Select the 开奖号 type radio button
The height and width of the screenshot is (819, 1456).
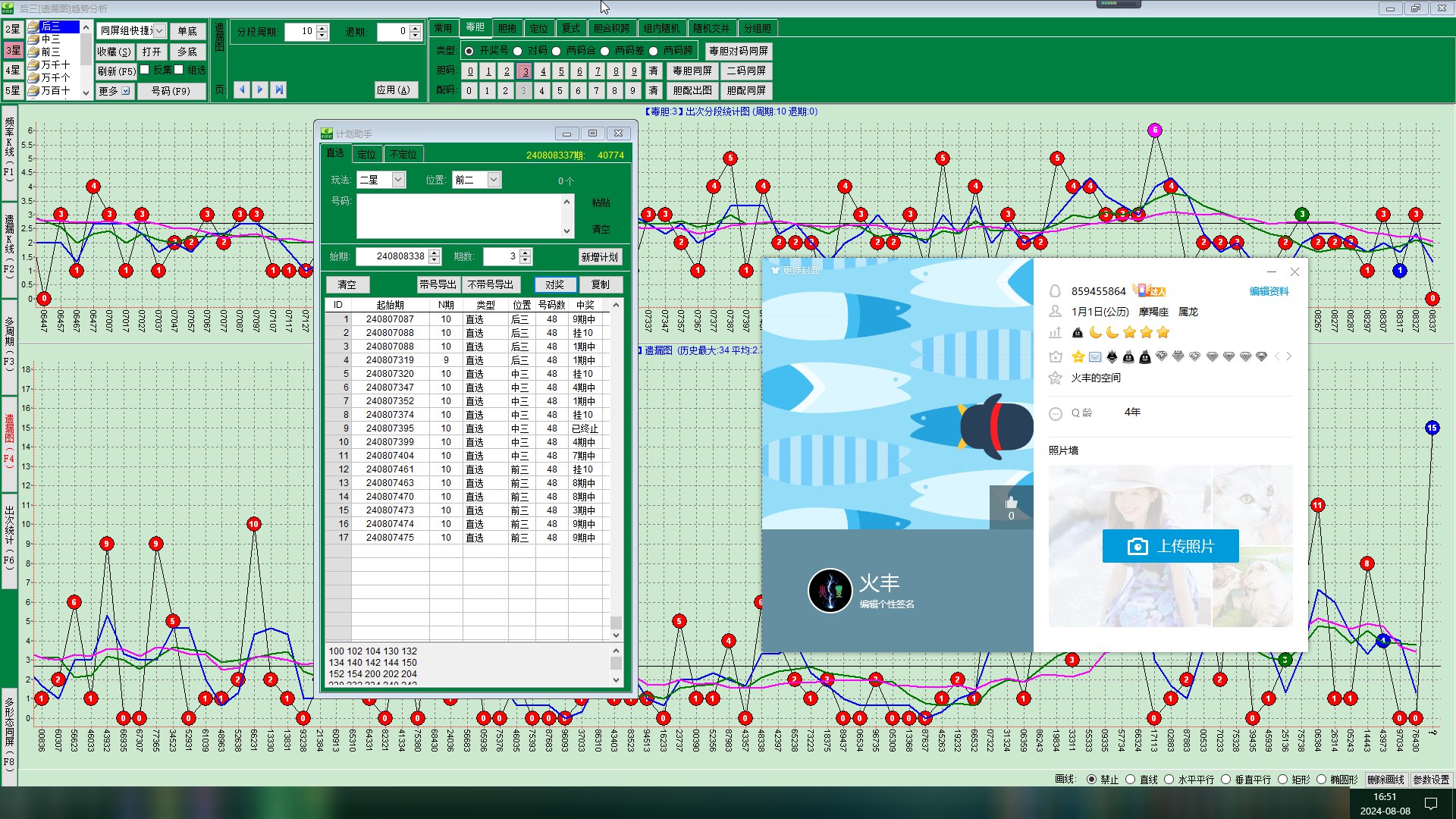coord(469,51)
